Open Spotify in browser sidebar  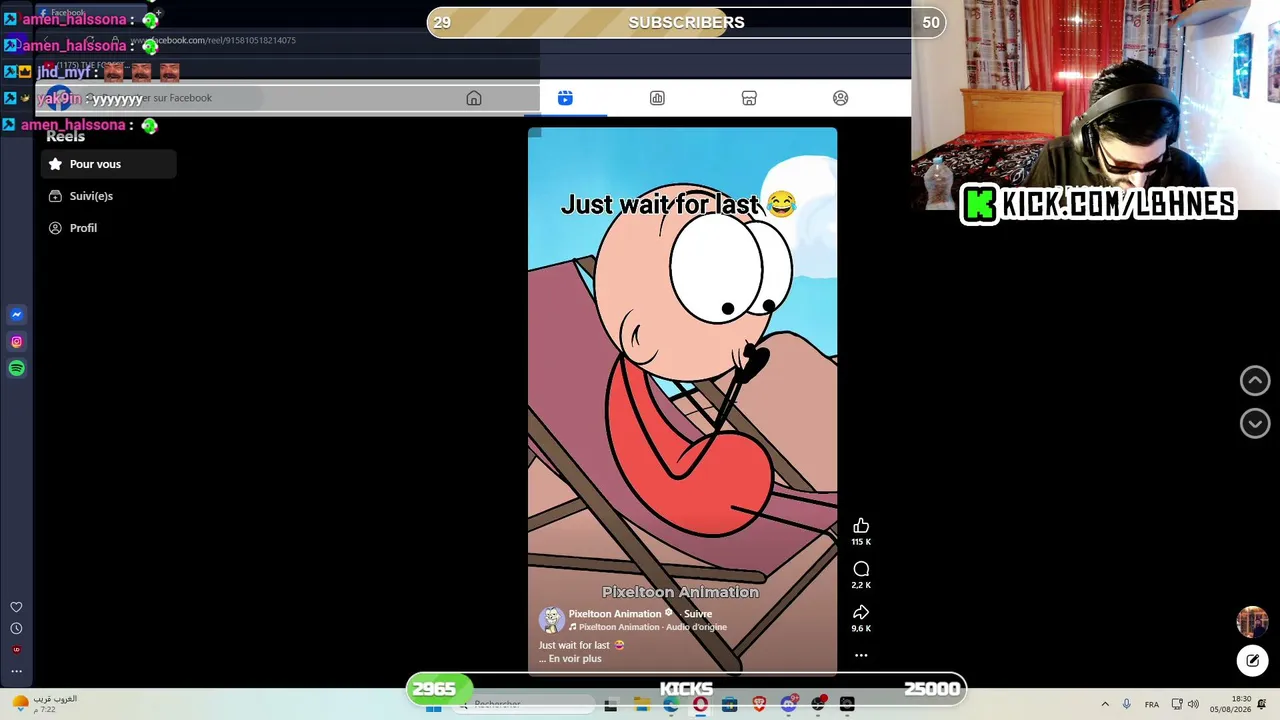coord(16,368)
